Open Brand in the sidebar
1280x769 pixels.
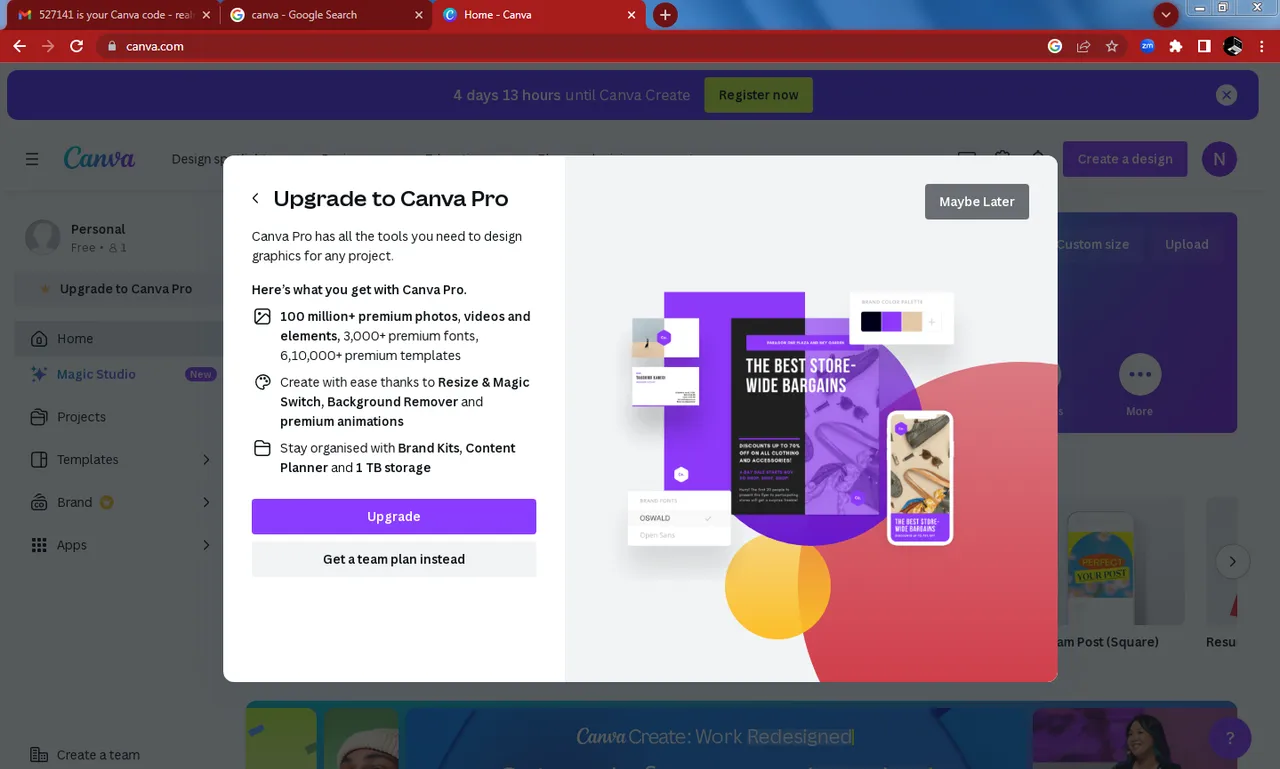pyautogui.click(x=117, y=503)
